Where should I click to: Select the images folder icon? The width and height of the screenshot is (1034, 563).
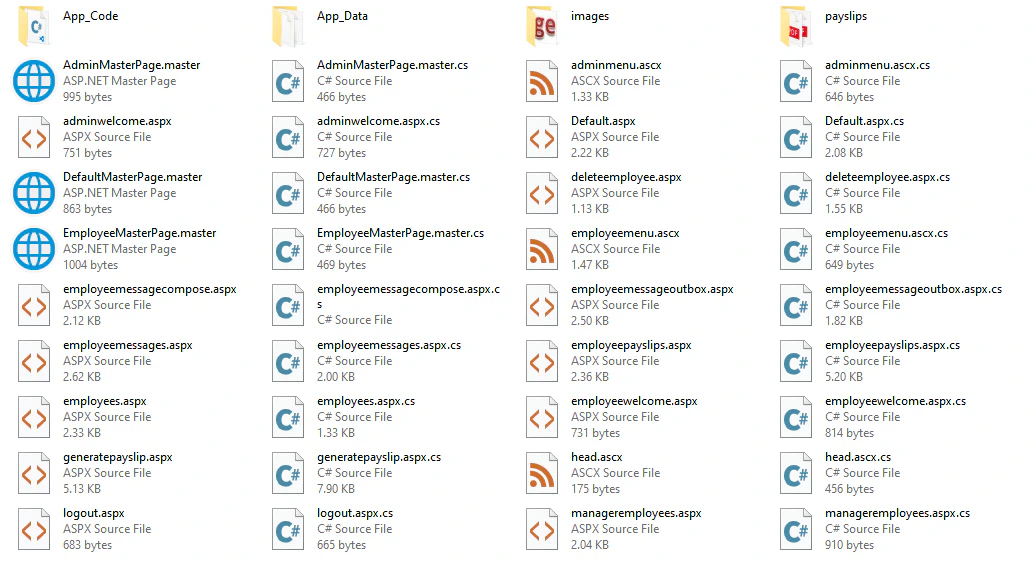click(542, 26)
